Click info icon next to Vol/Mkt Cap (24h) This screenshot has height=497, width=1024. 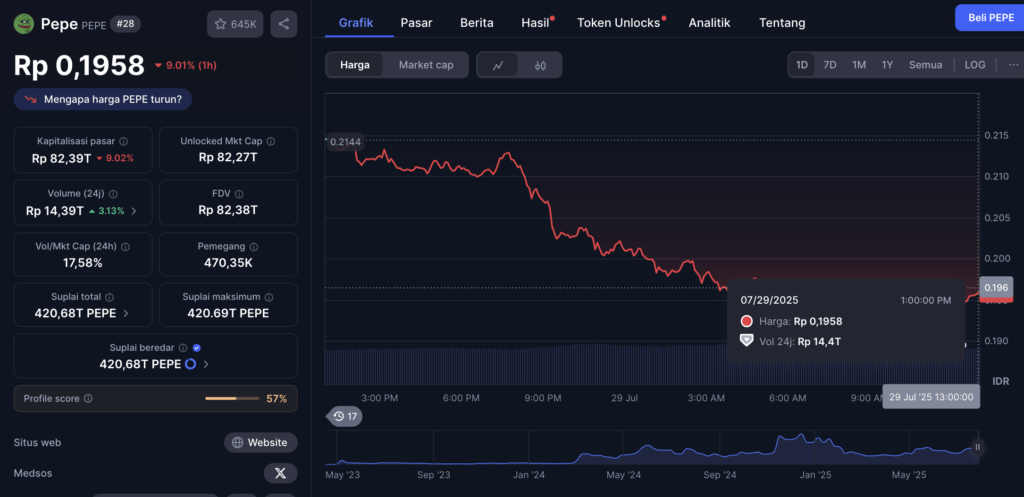[125, 247]
